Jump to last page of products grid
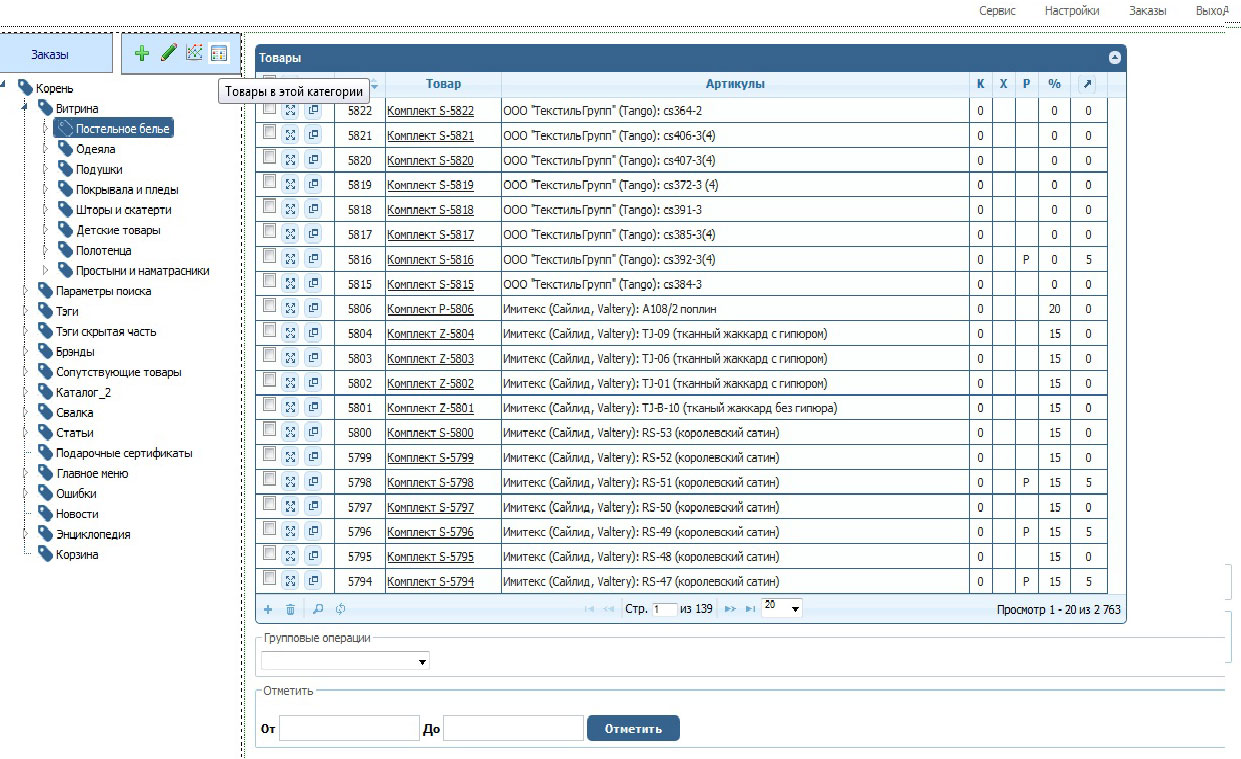 750,608
